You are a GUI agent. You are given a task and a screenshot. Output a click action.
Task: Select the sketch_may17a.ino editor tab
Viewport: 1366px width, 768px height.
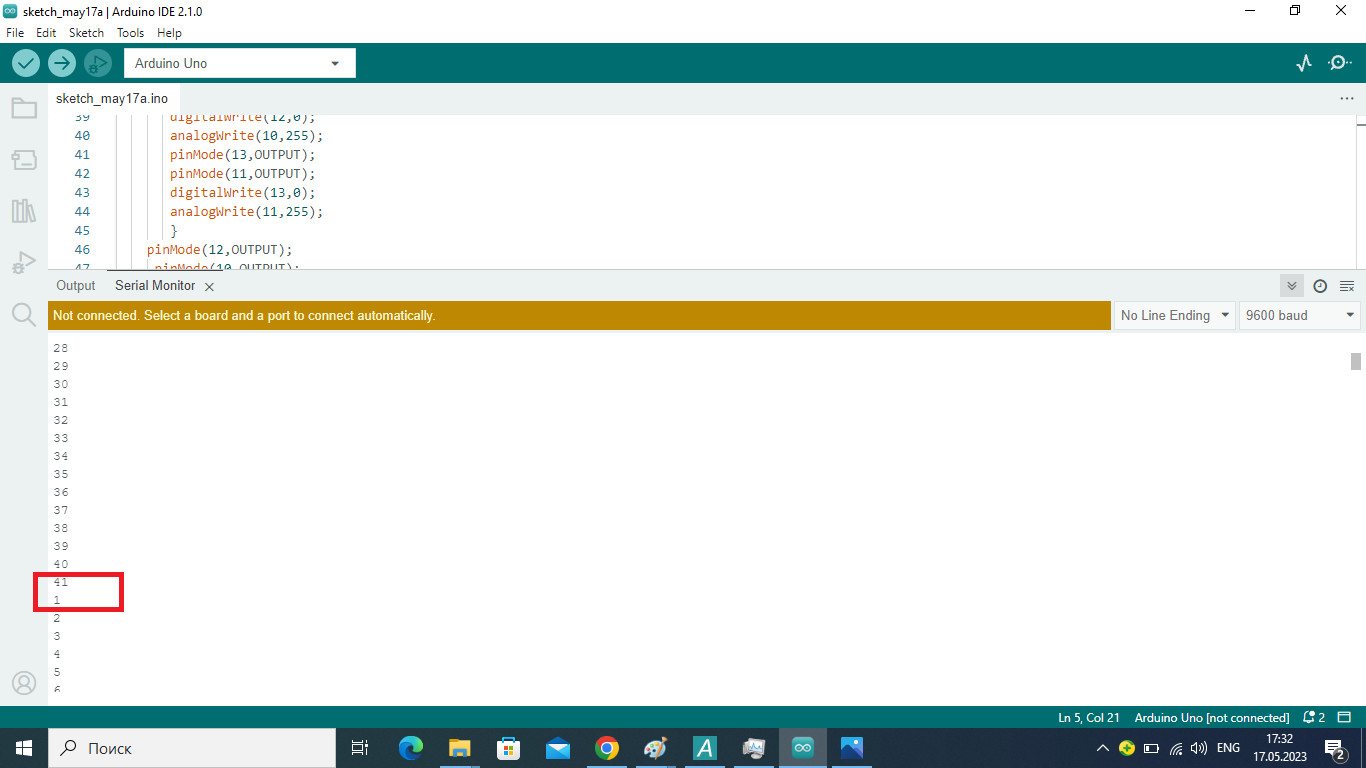tap(112, 99)
